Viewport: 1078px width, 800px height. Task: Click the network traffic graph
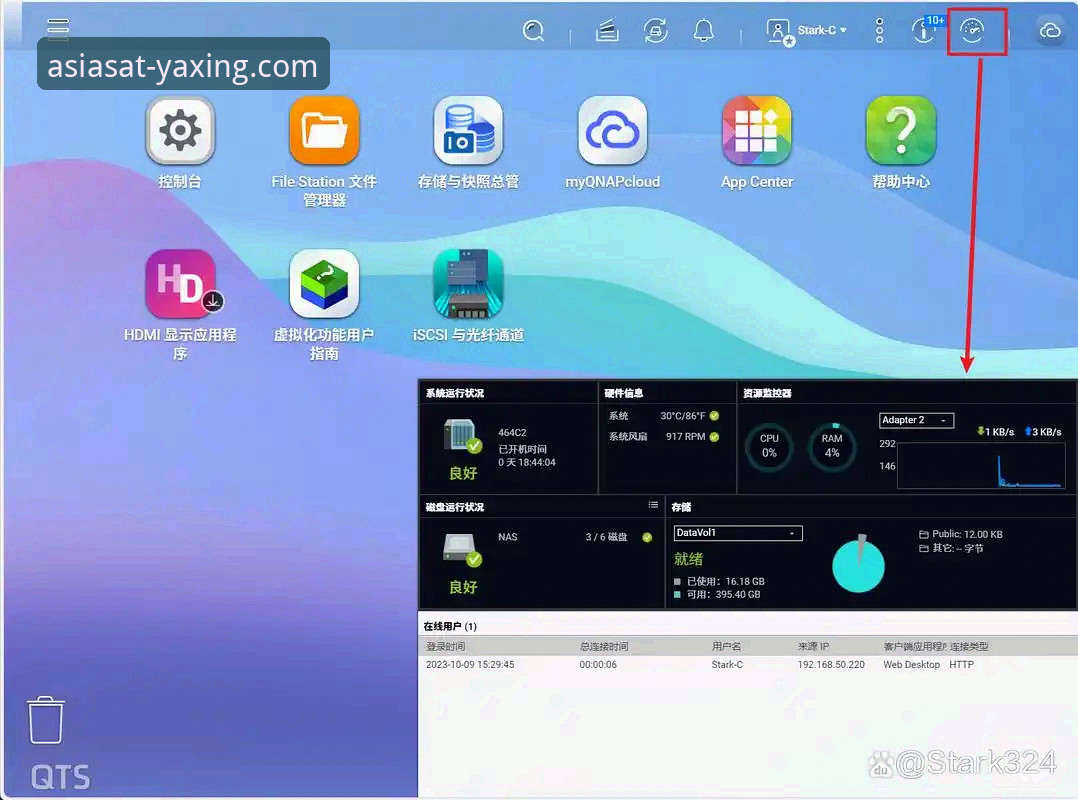(981, 466)
